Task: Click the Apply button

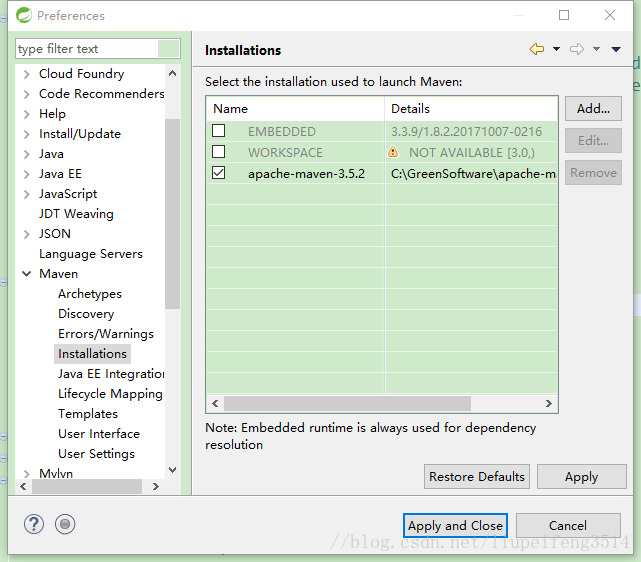Action: click(581, 477)
